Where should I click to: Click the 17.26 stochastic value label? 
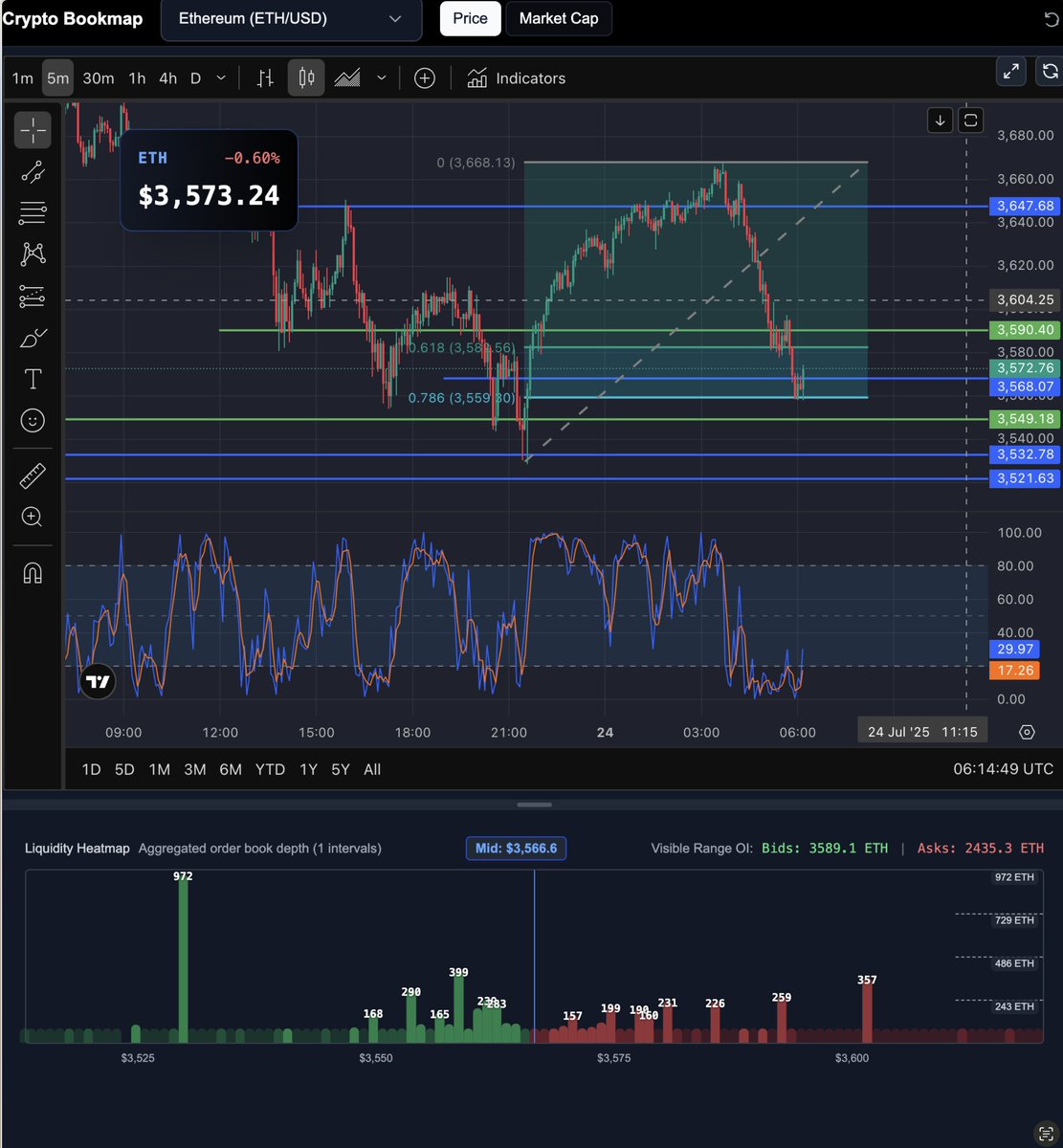[1015, 671]
